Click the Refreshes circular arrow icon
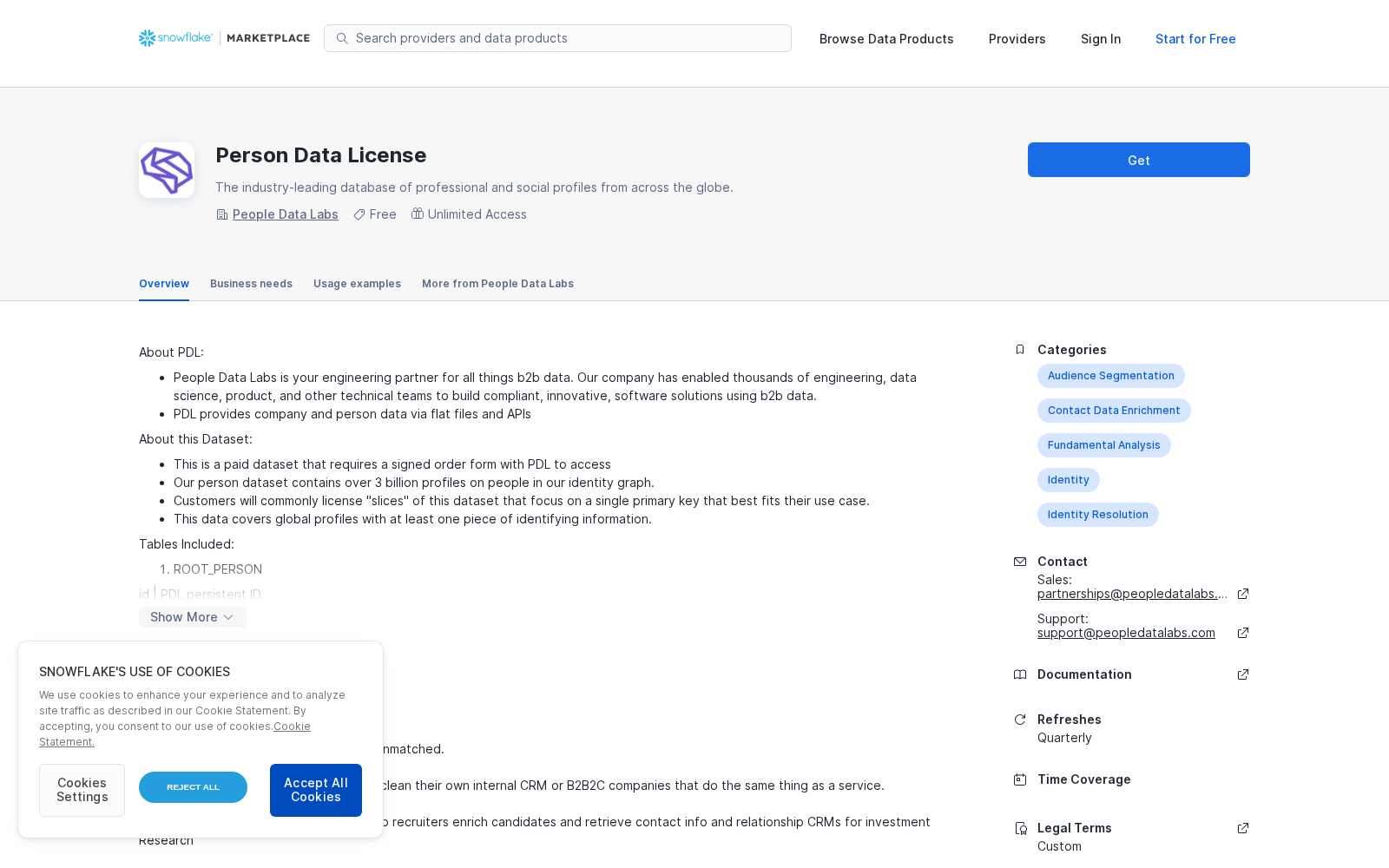 tap(1020, 720)
